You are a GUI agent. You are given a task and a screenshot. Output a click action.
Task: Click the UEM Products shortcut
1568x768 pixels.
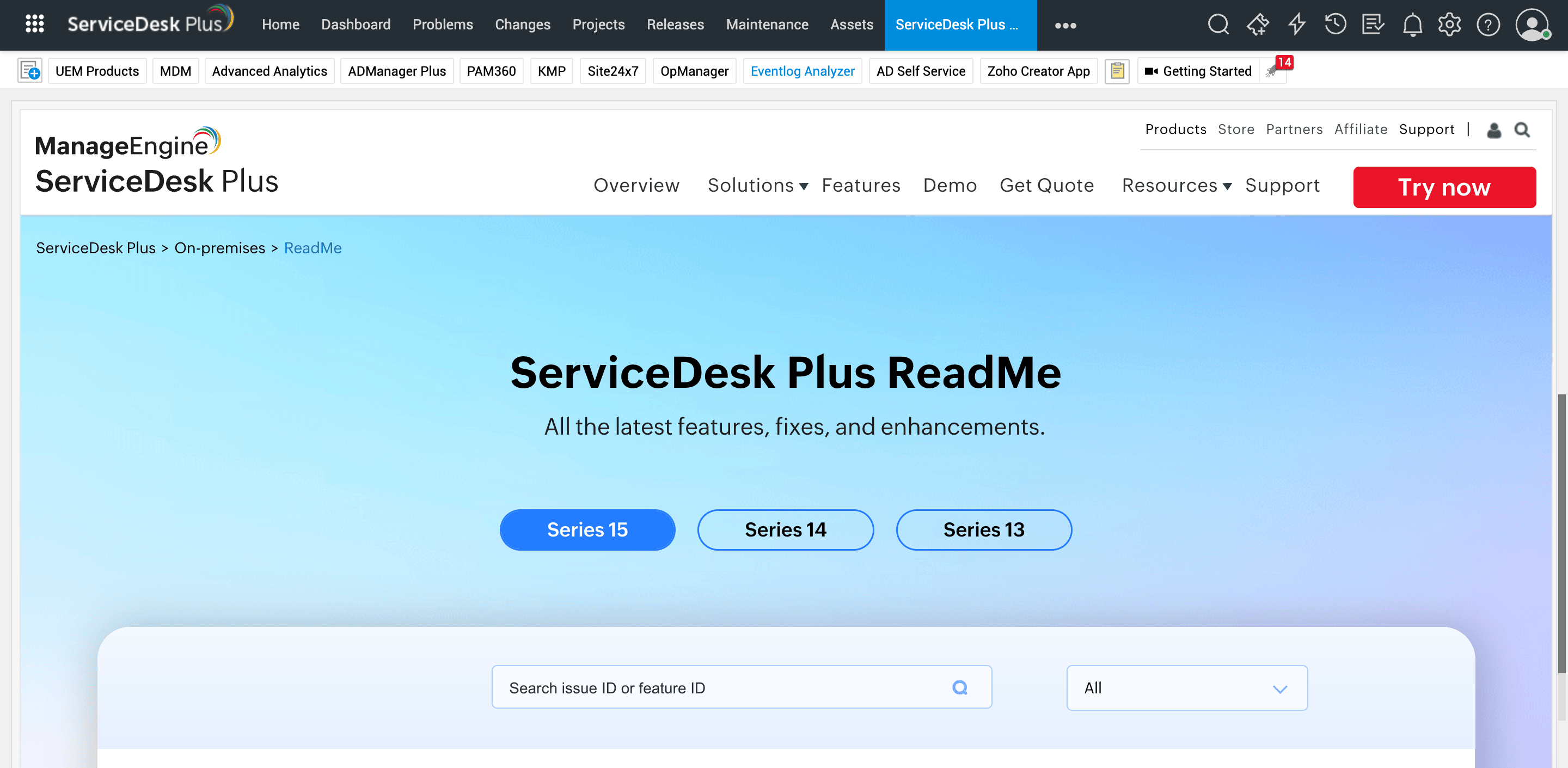click(97, 71)
